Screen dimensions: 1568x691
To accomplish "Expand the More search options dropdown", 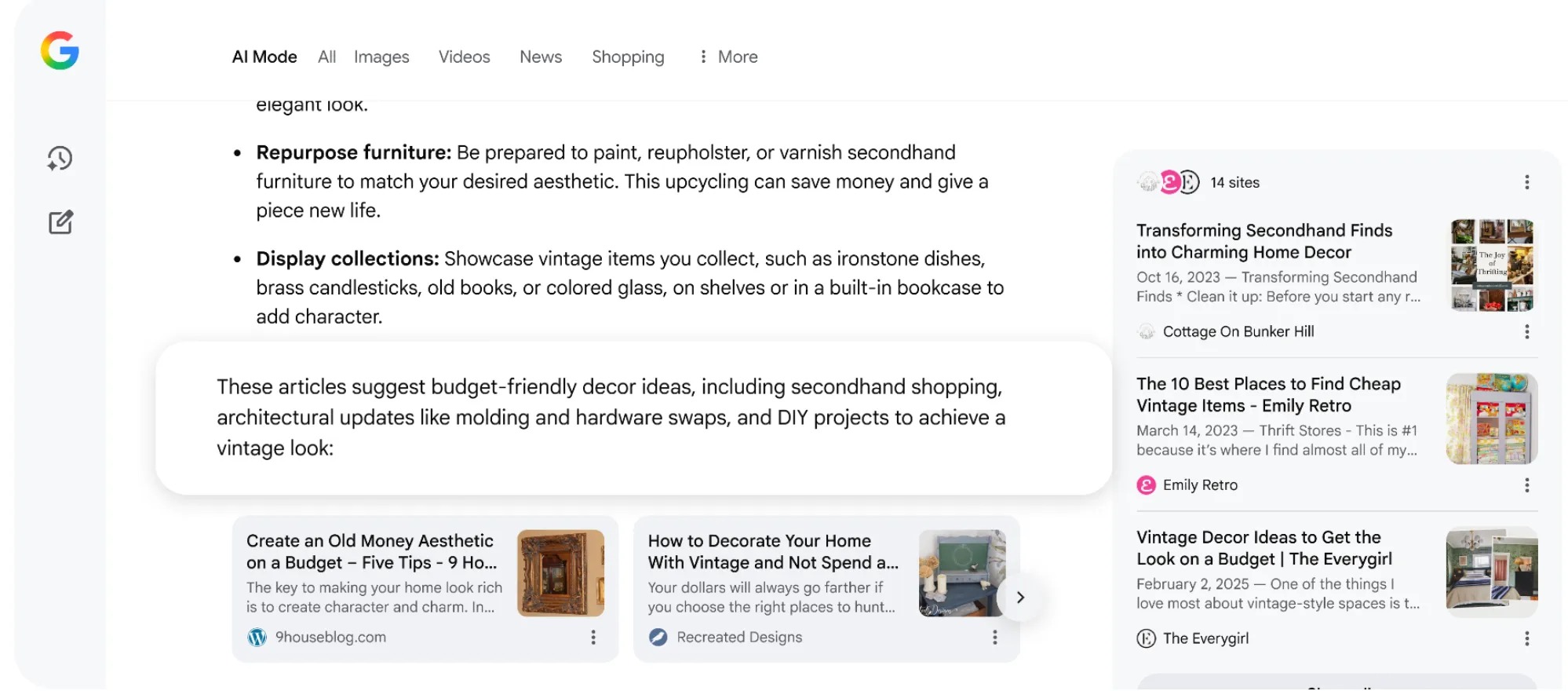I will [728, 57].
